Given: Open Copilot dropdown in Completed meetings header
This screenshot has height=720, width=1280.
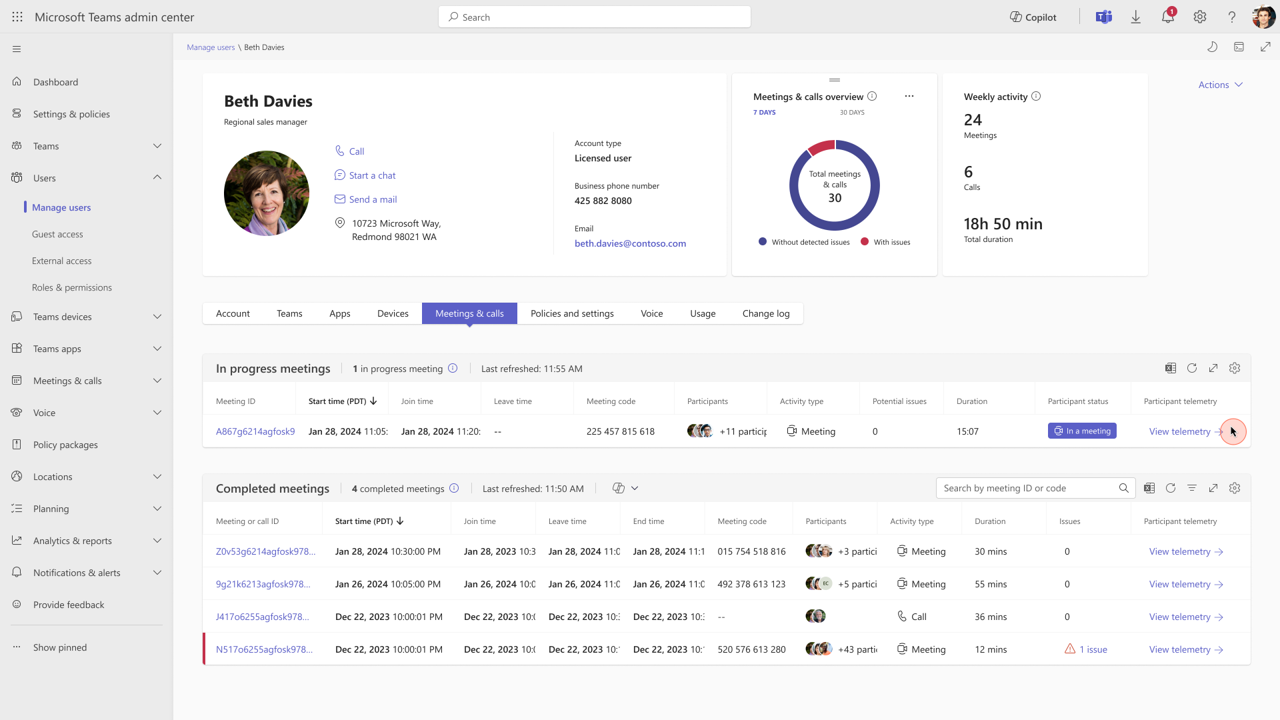Looking at the screenshot, I should tap(625, 488).
